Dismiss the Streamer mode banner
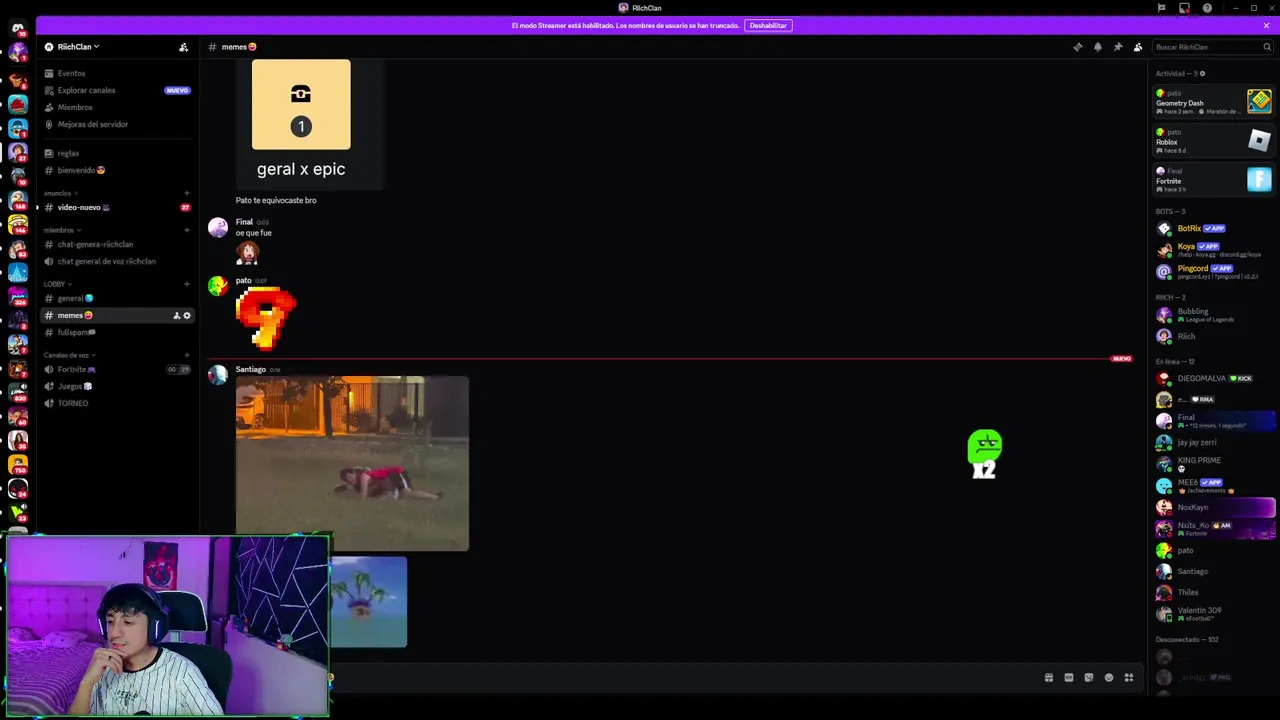This screenshot has width=1280, height=720. coord(1266,25)
